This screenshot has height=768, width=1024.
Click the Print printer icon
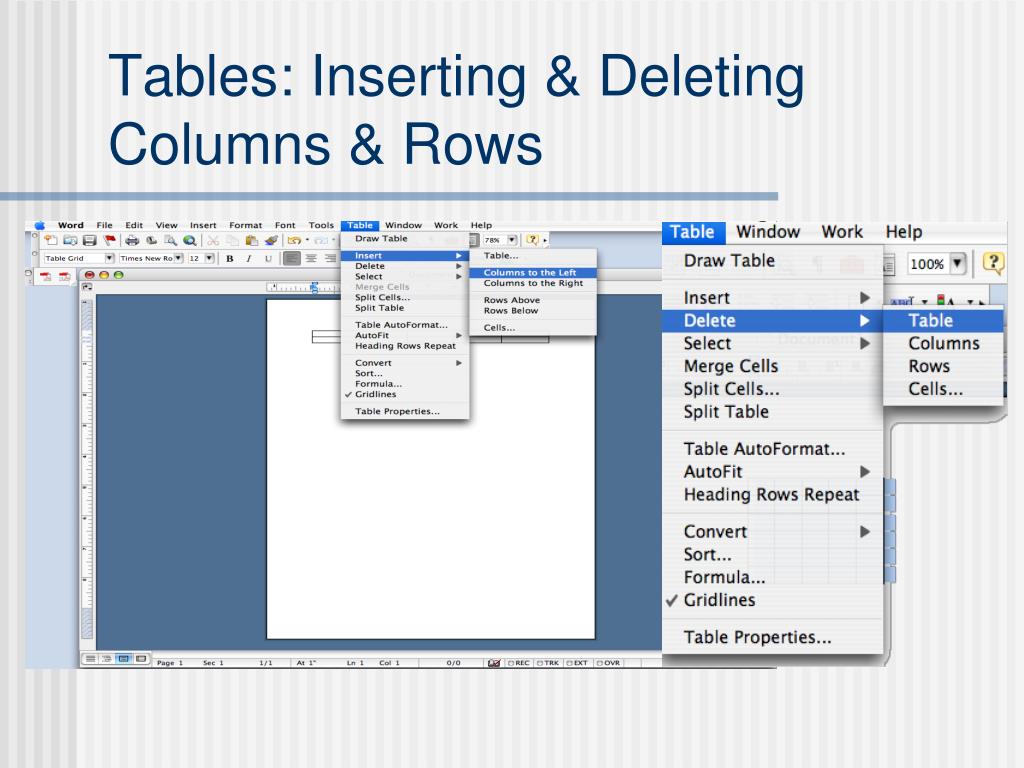point(132,240)
